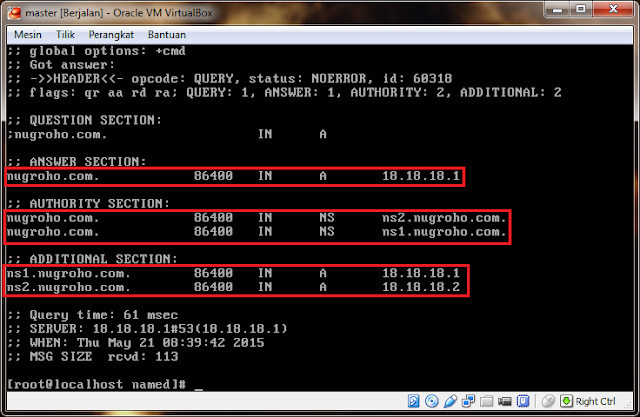Close the VirtualBox master window
The height and width of the screenshot is (417, 640).
click(613, 9)
